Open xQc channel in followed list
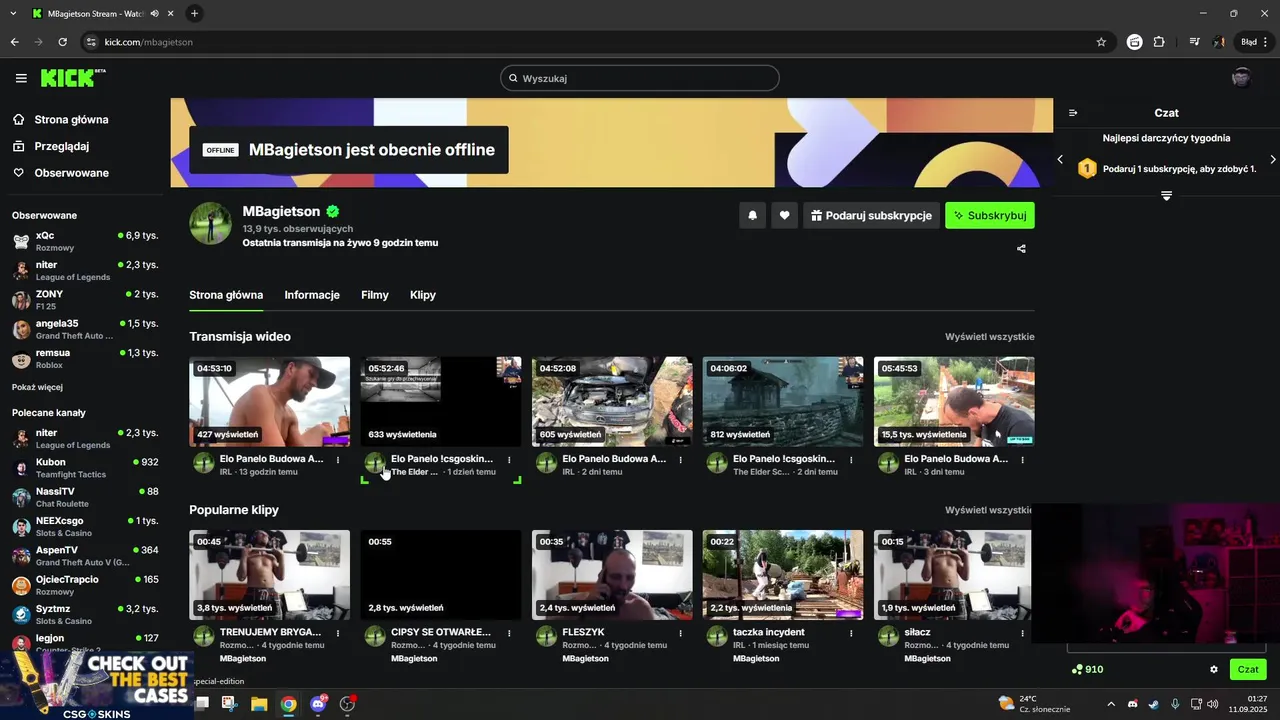 point(85,241)
